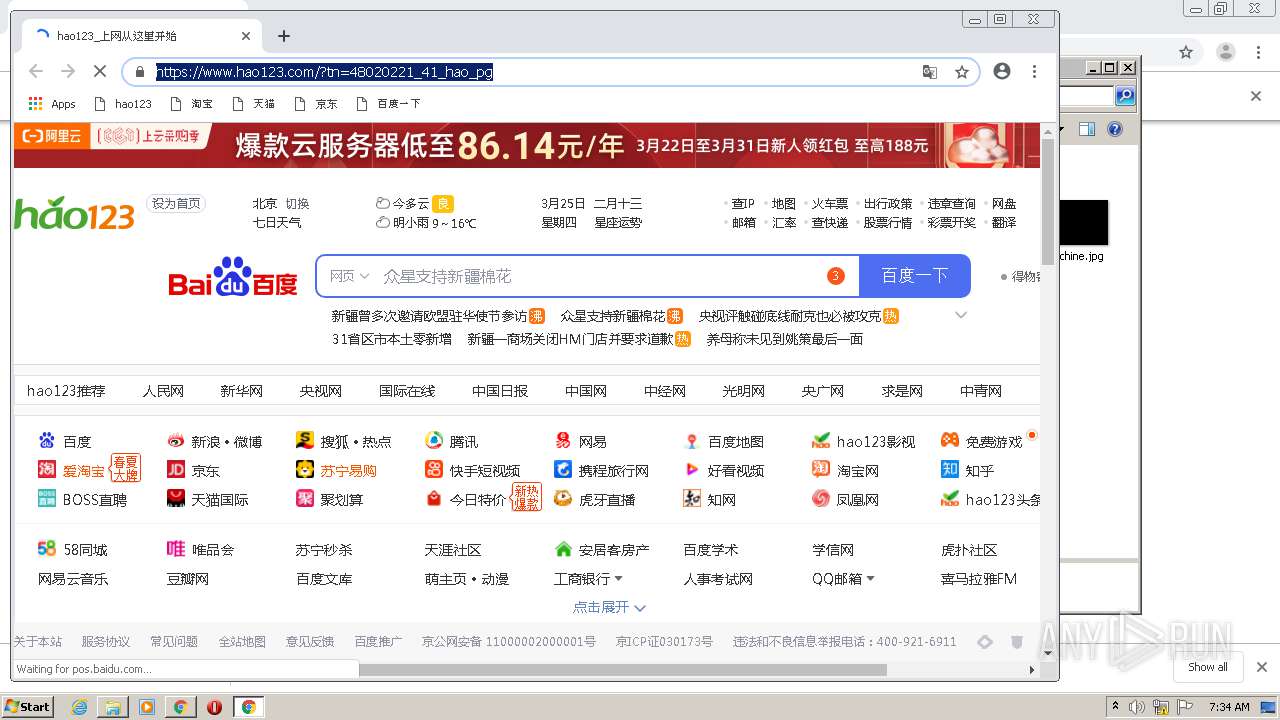1280x720 pixels.
Task: Bookmark this page with the star icon
Action: point(962,72)
